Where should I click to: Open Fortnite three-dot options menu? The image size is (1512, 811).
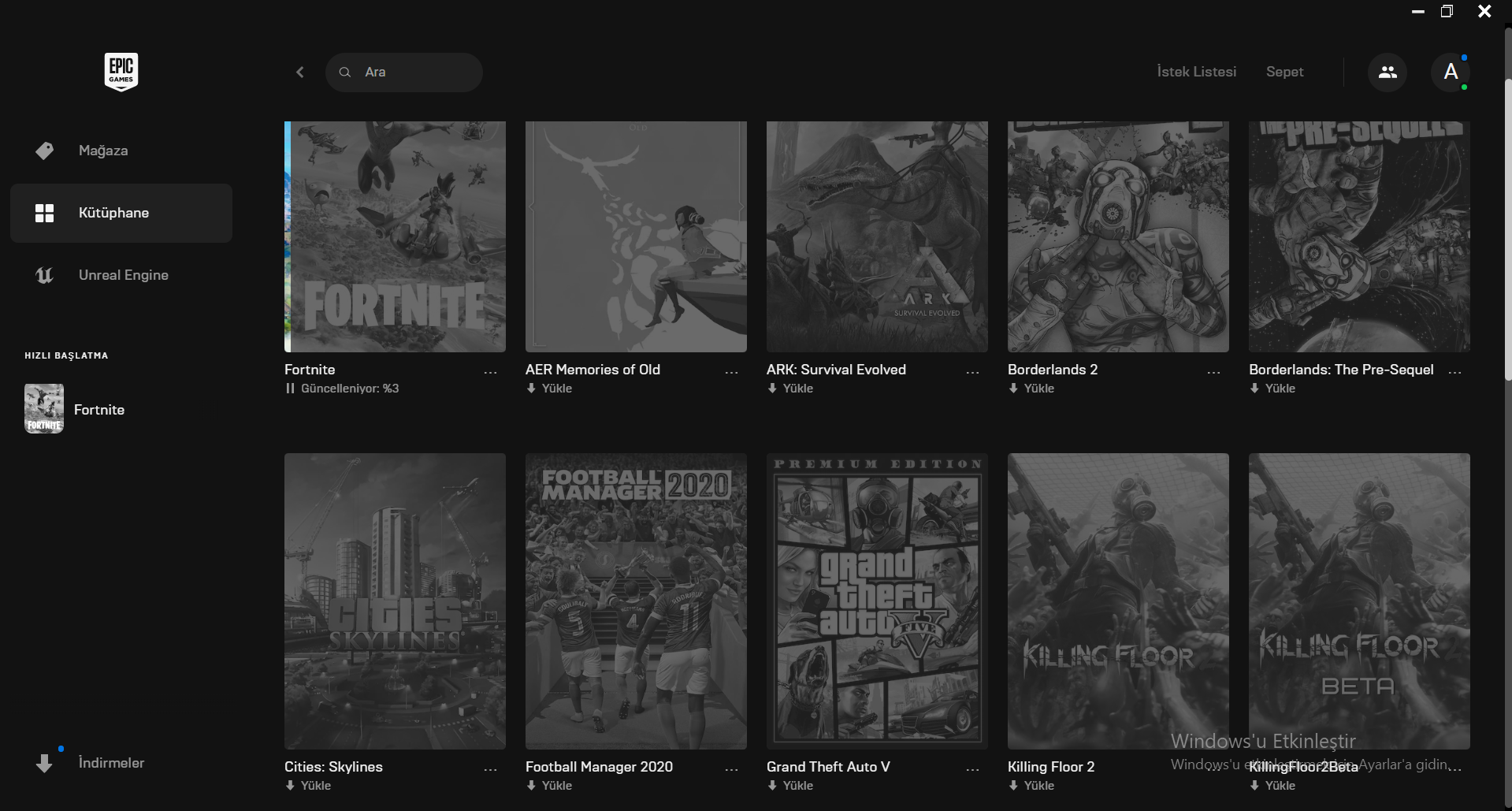[490, 372]
